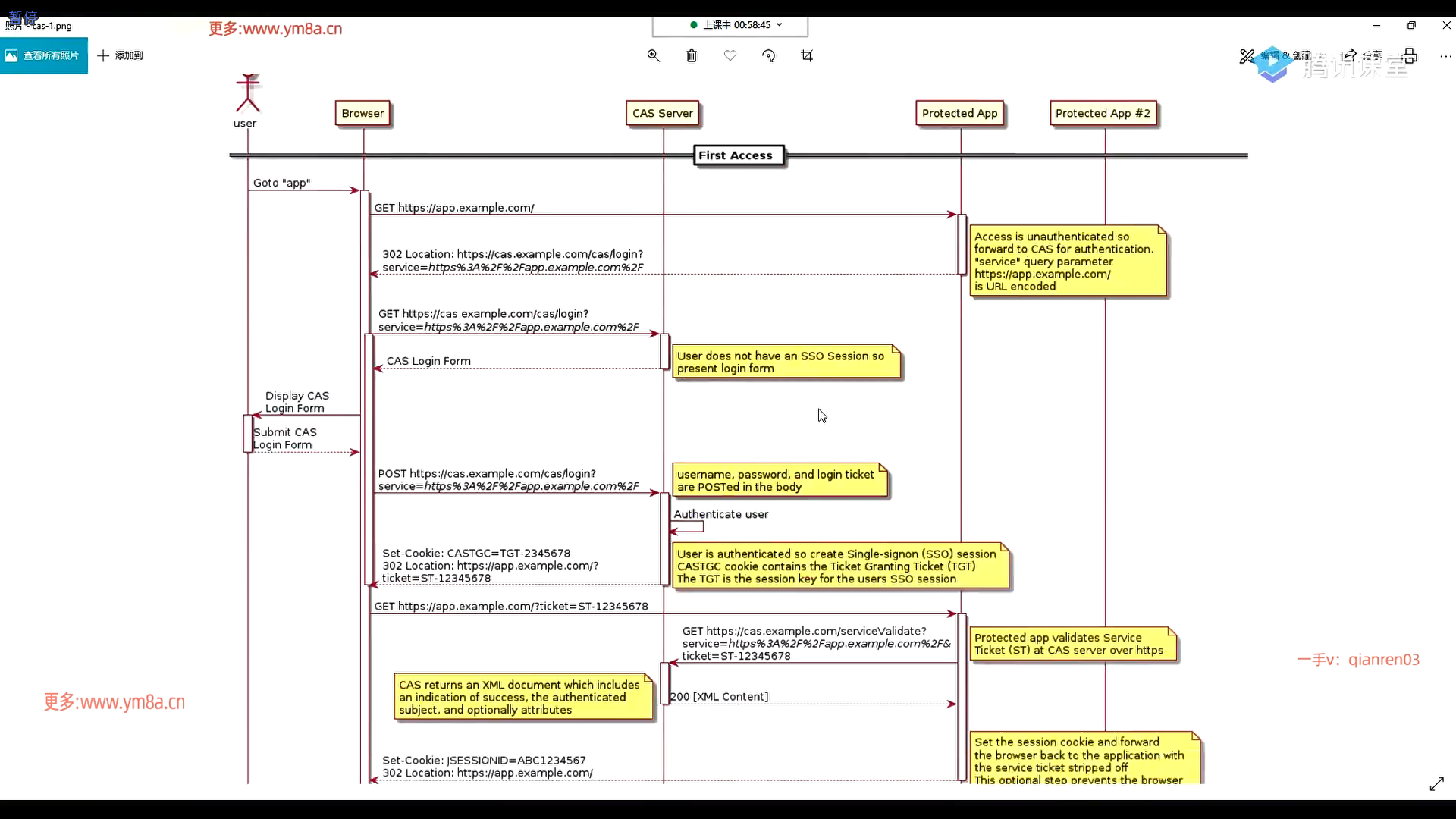Open the crop tool
1456x819 pixels.
[x=807, y=55]
